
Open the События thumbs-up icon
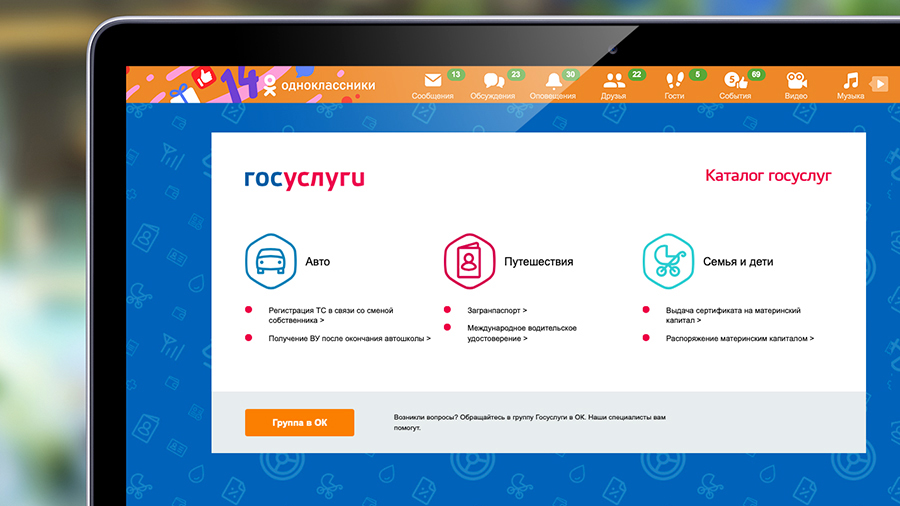pyautogui.click(x=735, y=80)
